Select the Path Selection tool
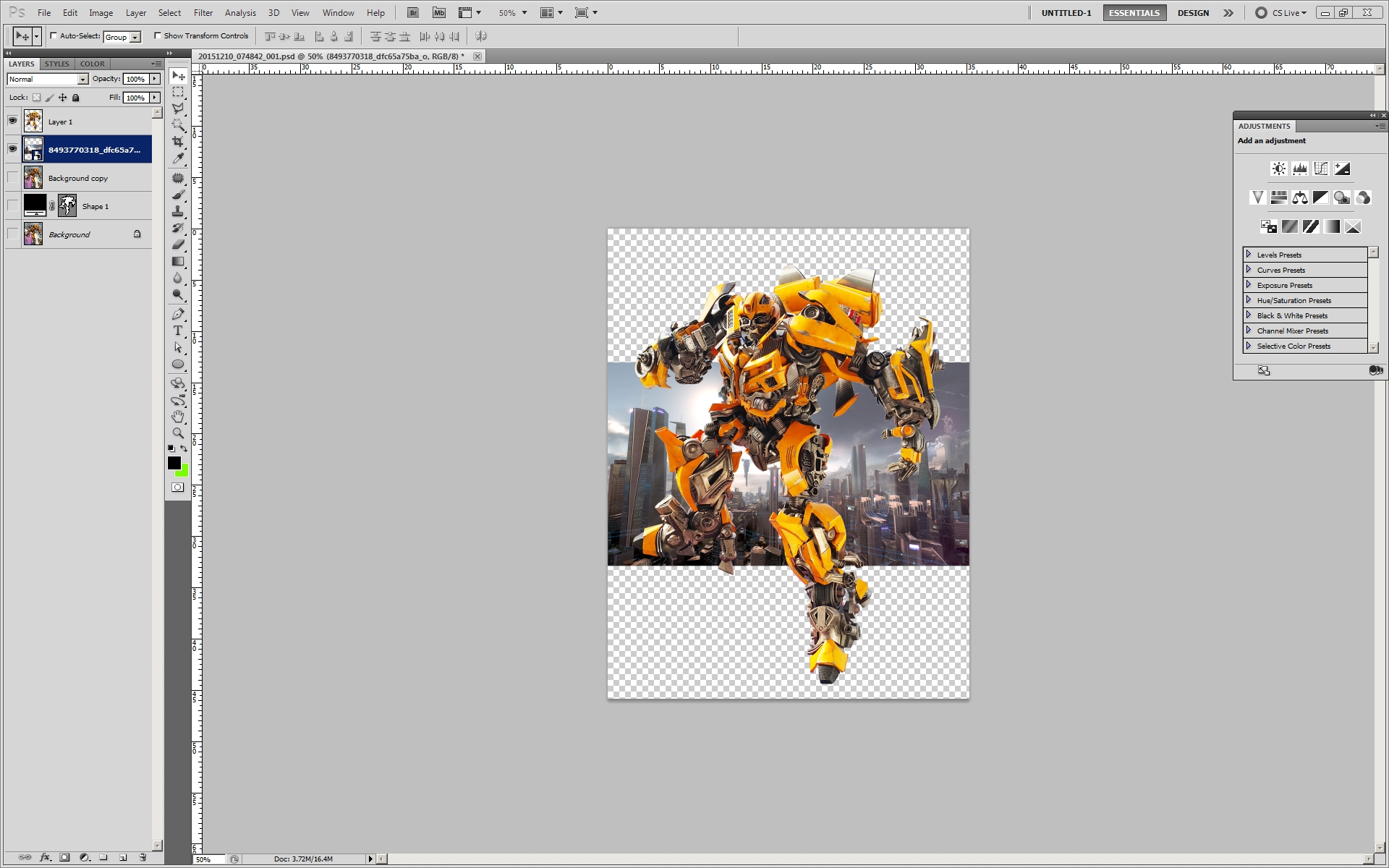The width and height of the screenshot is (1389, 868). point(178,347)
